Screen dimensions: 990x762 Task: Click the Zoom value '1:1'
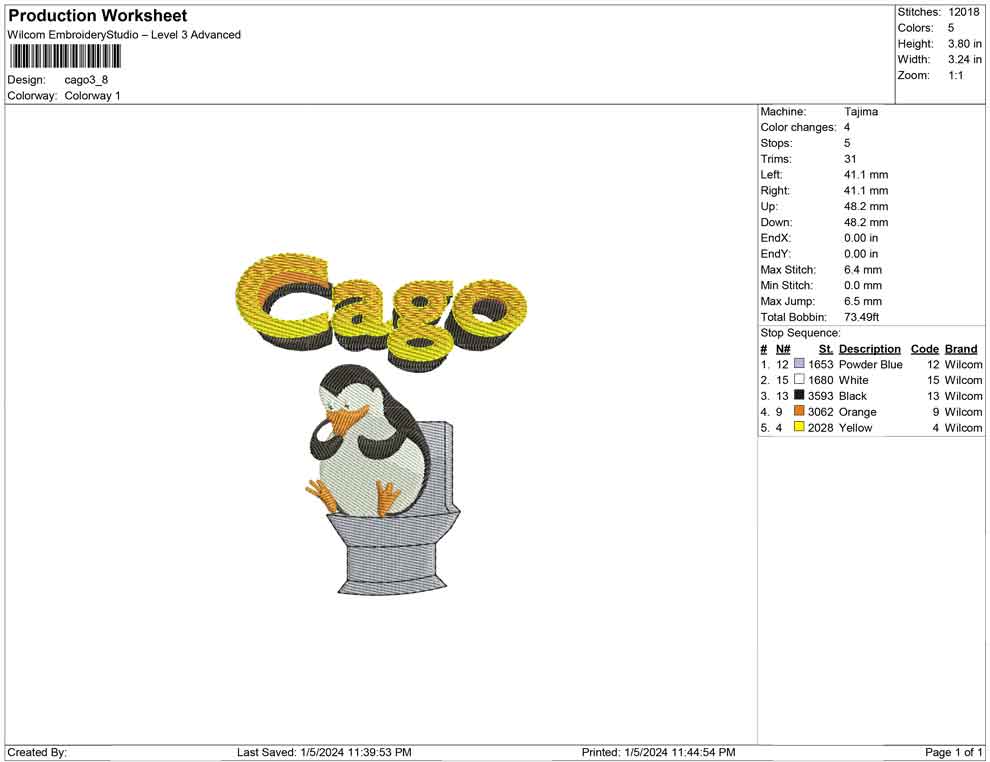(x=956, y=75)
